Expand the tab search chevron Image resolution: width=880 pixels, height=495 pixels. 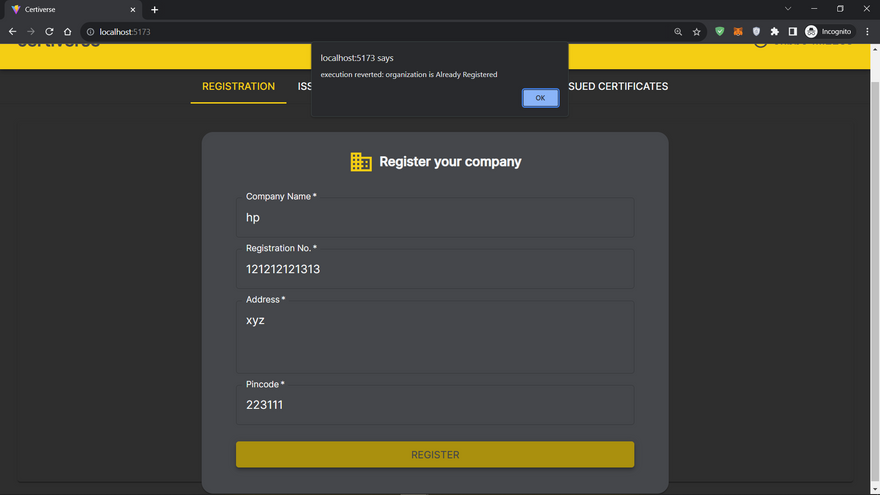(x=787, y=9)
